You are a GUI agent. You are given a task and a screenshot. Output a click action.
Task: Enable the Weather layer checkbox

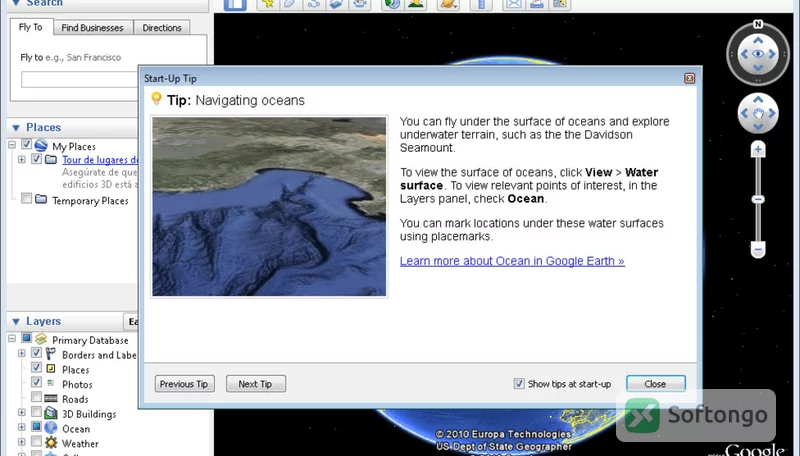[x=36, y=441]
